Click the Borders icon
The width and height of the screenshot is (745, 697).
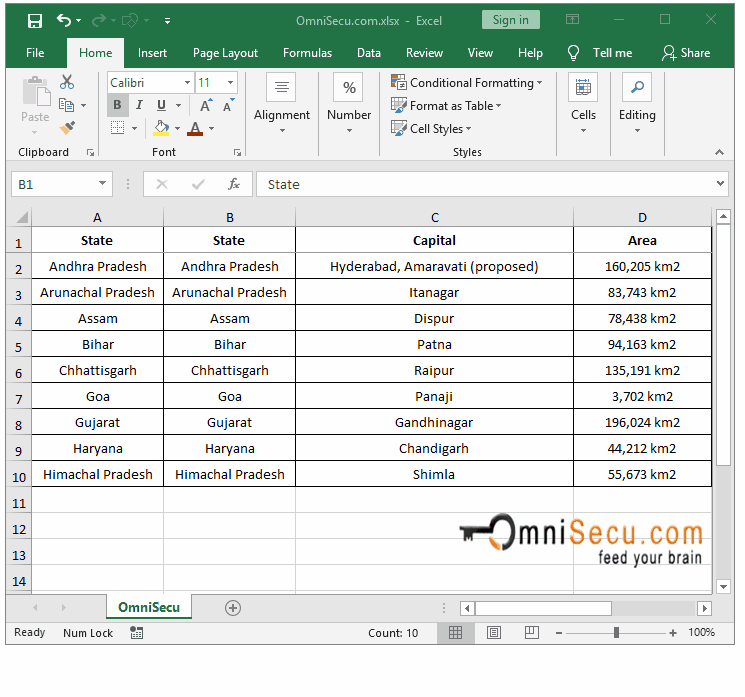117,128
